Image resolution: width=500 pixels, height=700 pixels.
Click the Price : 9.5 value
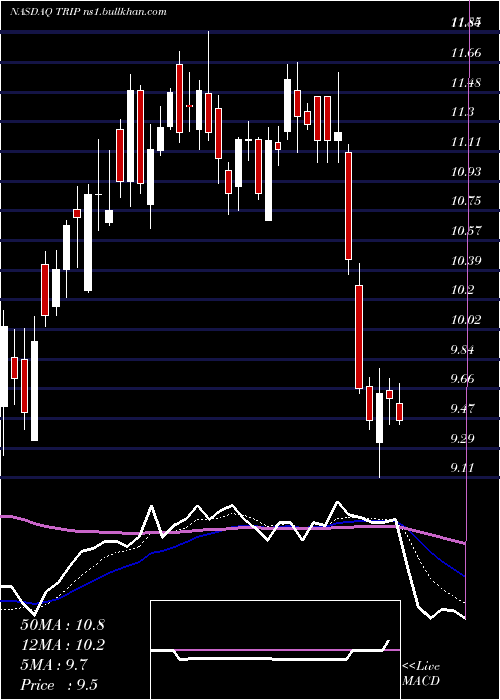point(59,685)
